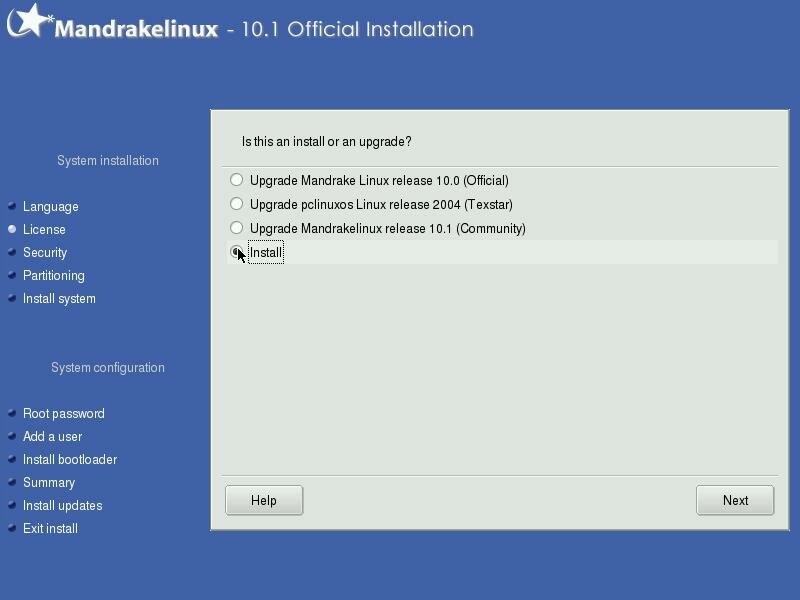The height and width of the screenshot is (600, 800).
Task: Click the bullet icon beside Exit install
Action: click(x=12, y=528)
